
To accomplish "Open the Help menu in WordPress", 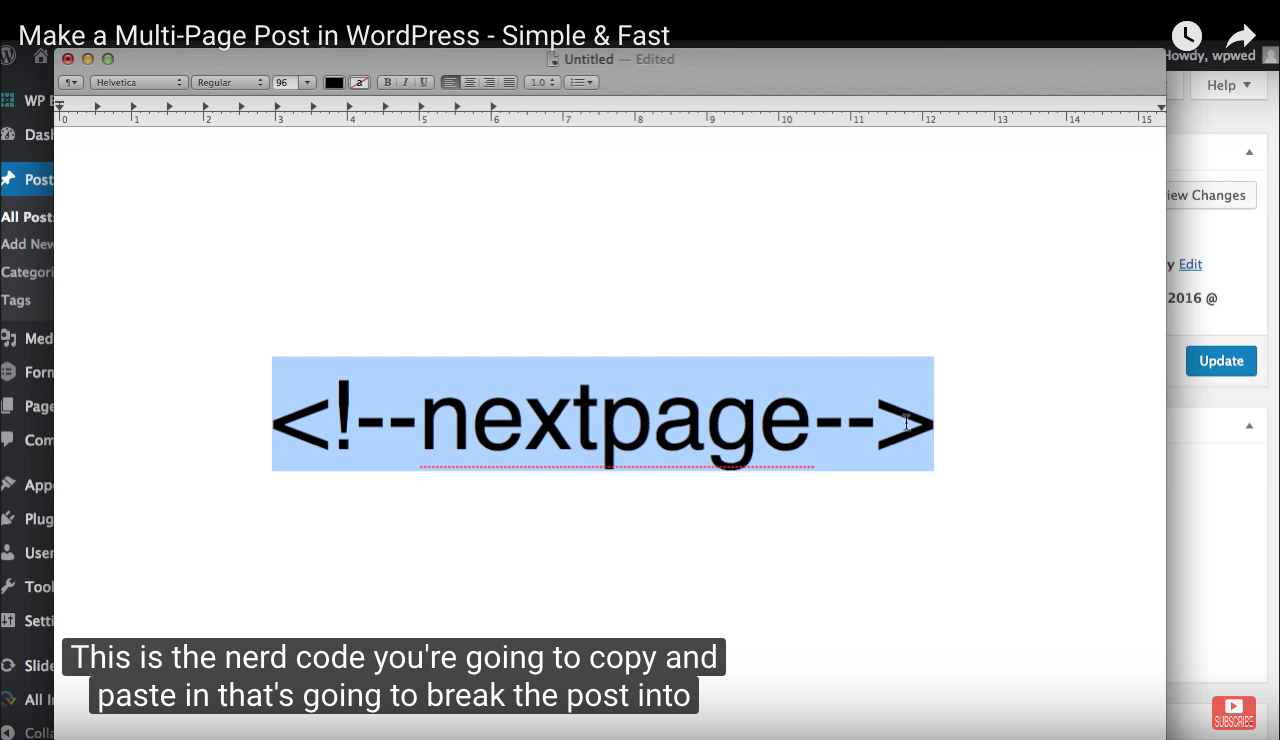I will [x=1228, y=85].
